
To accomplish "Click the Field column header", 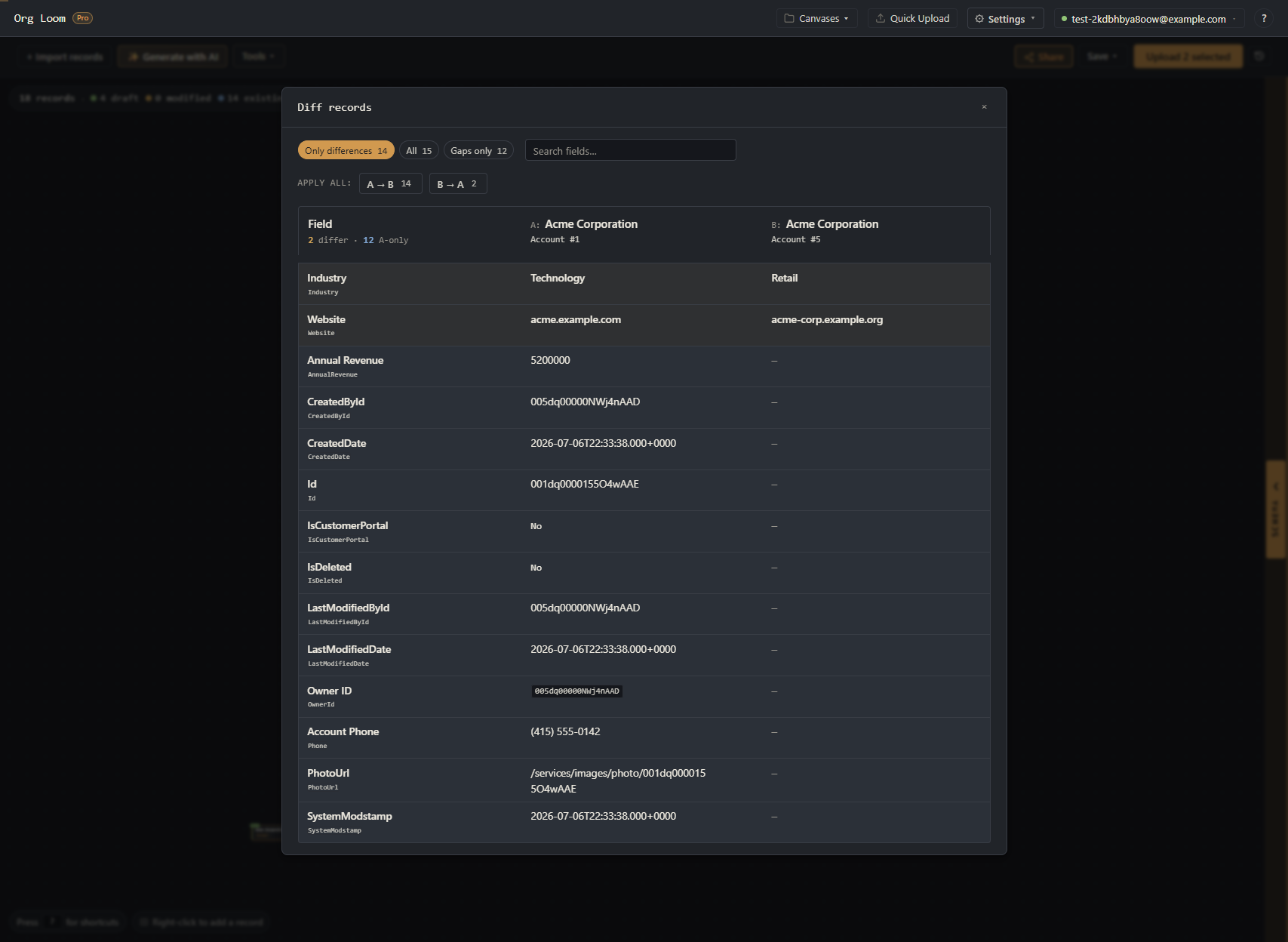I will click(320, 224).
